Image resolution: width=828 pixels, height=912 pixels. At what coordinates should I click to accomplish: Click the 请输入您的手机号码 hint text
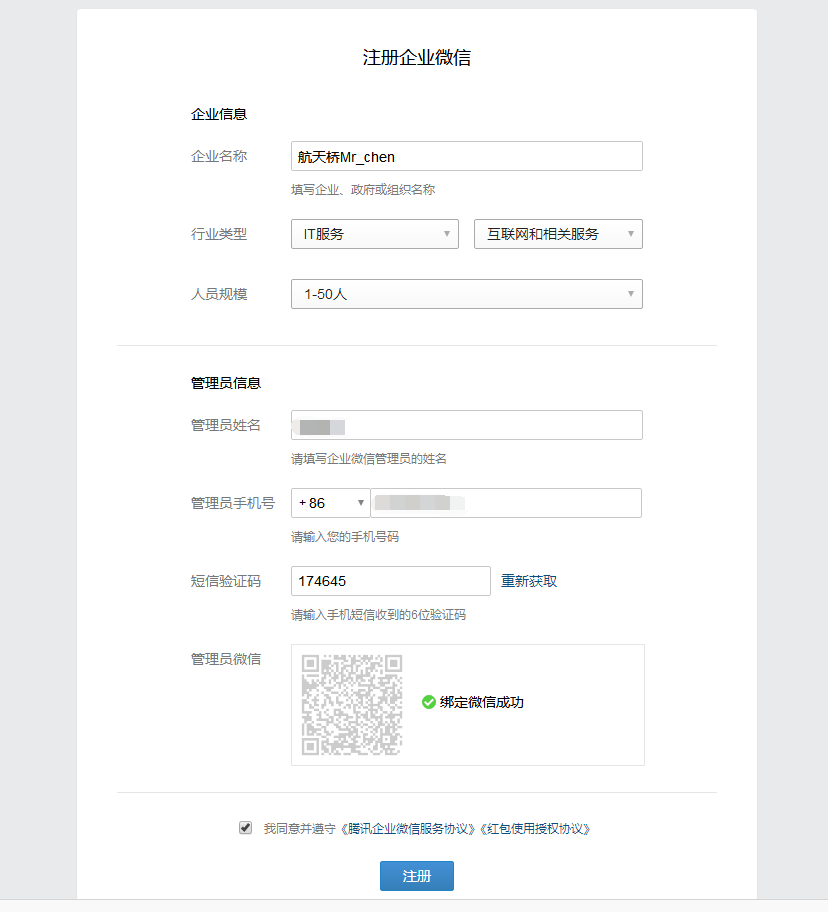click(x=345, y=537)
